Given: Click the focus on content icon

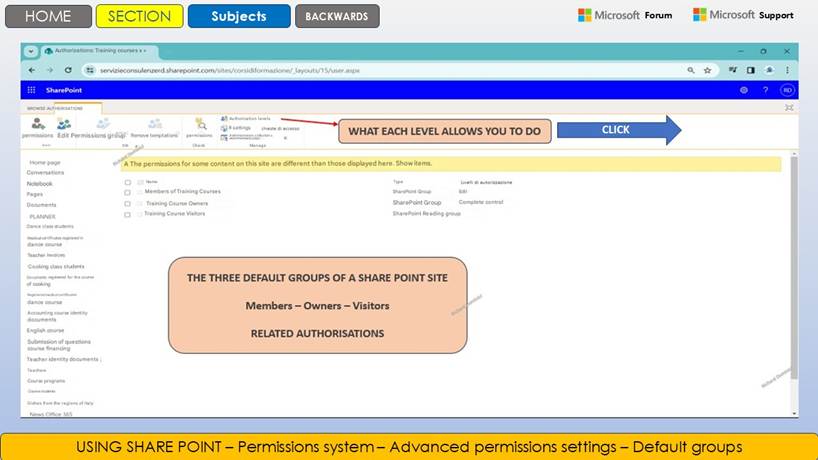Looking at the screenshot, I should [789, 107].
